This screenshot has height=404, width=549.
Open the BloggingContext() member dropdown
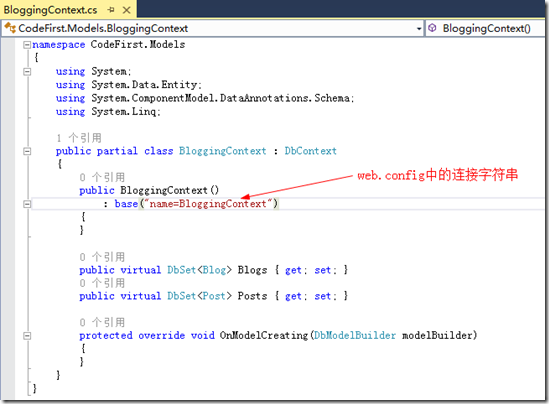pyautogui.click(x=485, y=28)
